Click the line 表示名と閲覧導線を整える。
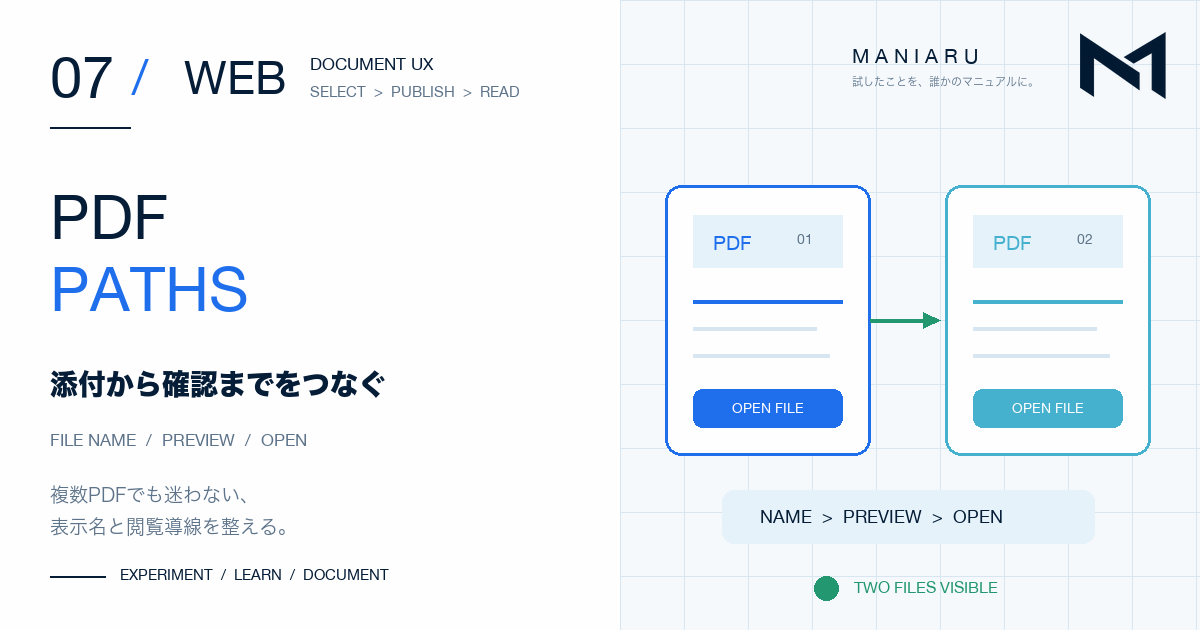Viewport: 1200px width, 630px height. click(x=170, y=527)
